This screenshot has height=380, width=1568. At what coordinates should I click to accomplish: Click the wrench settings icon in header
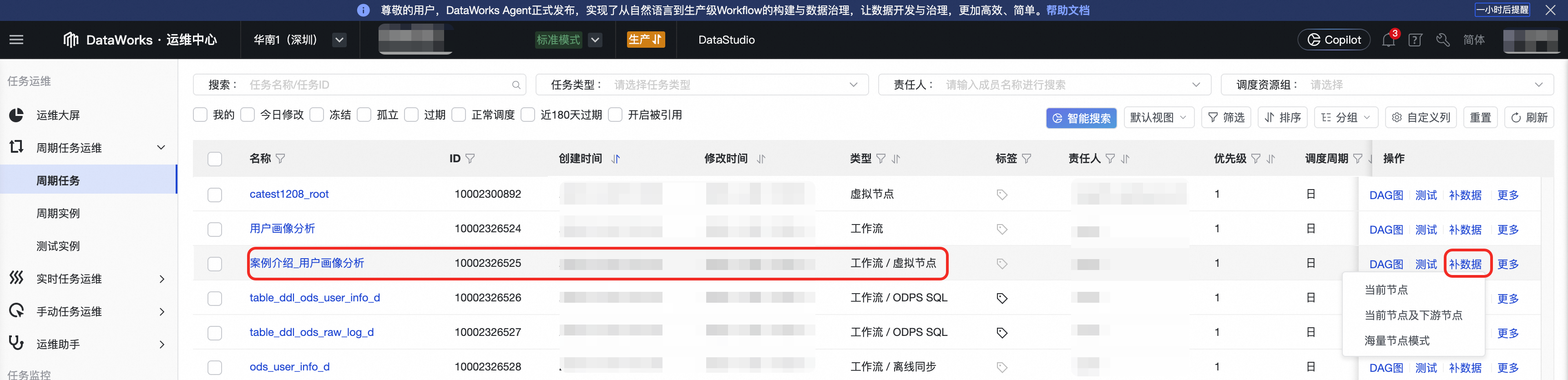point(1442,40)
